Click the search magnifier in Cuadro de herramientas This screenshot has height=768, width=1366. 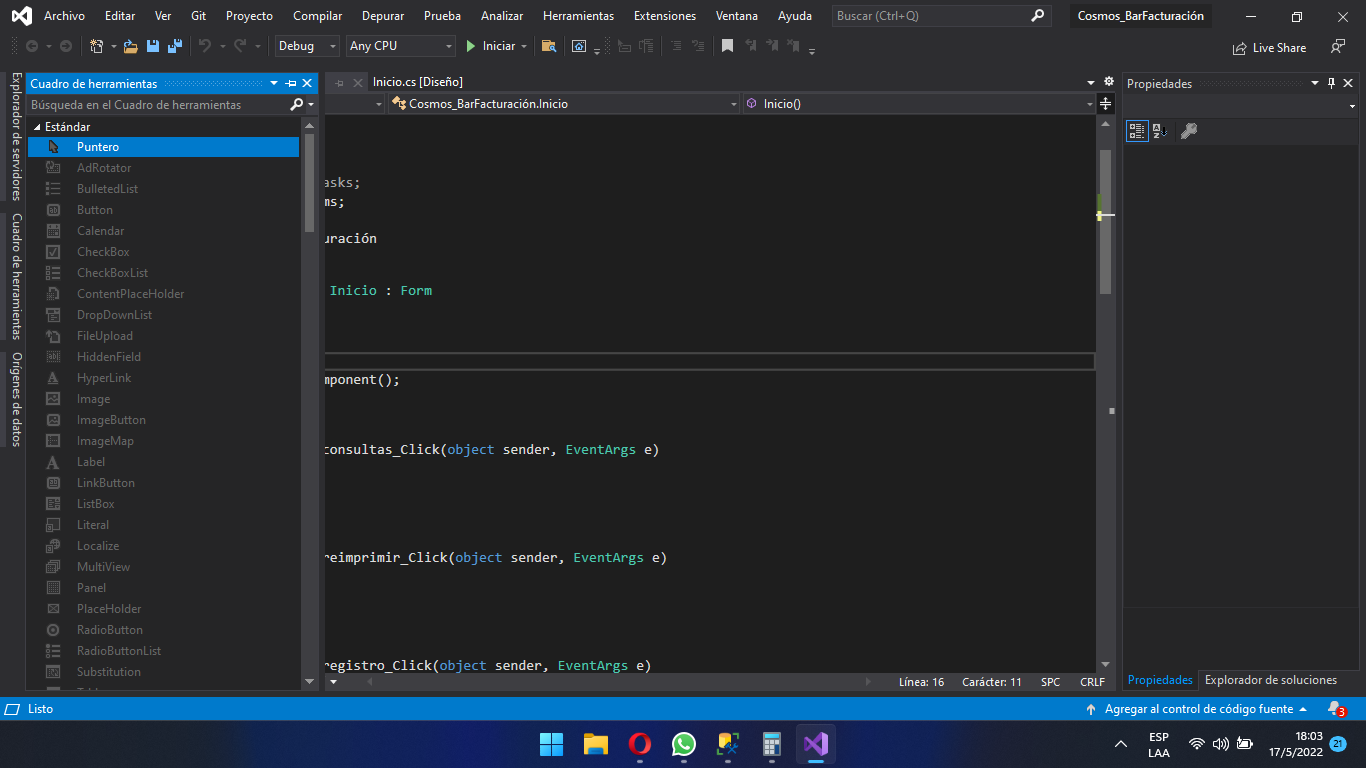[296, 104]
